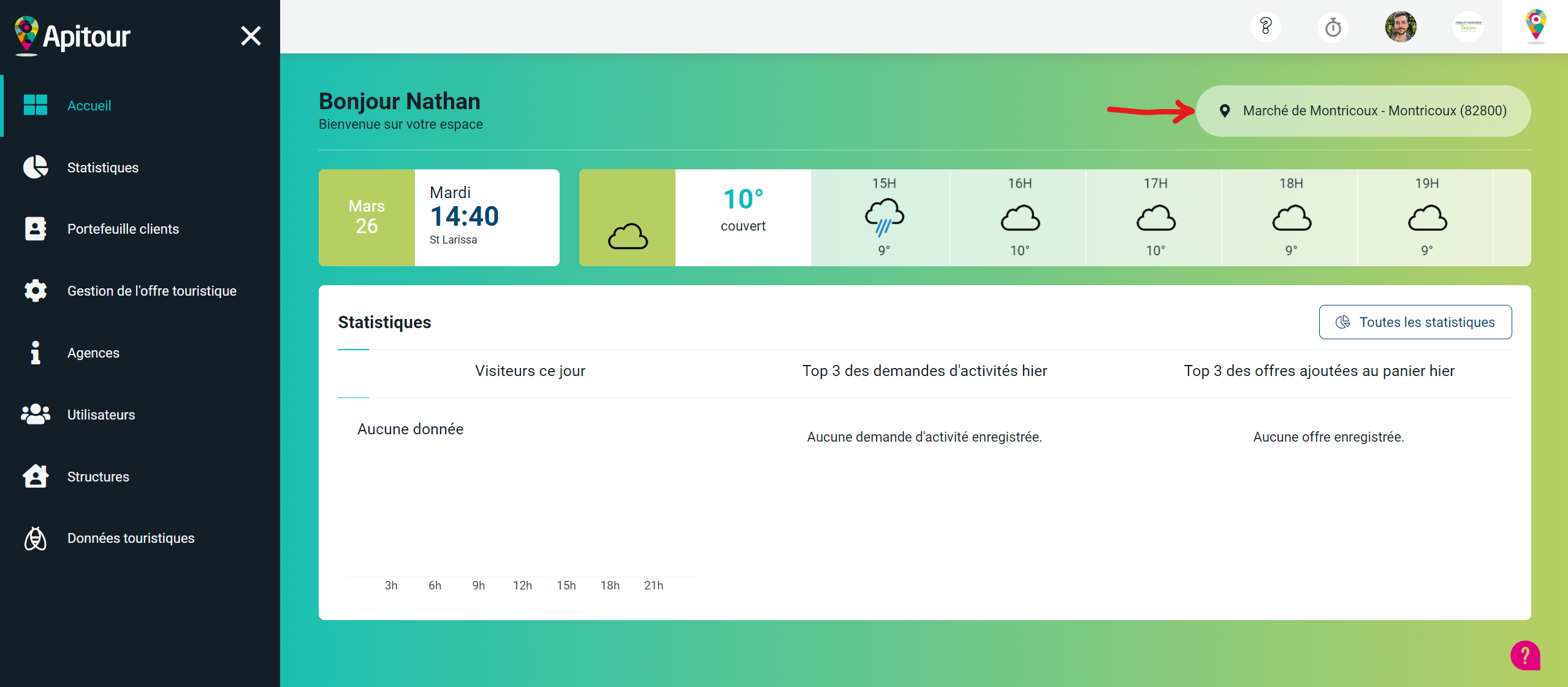Click the Portefeuille clients contact icon

[x=36, y=229]
